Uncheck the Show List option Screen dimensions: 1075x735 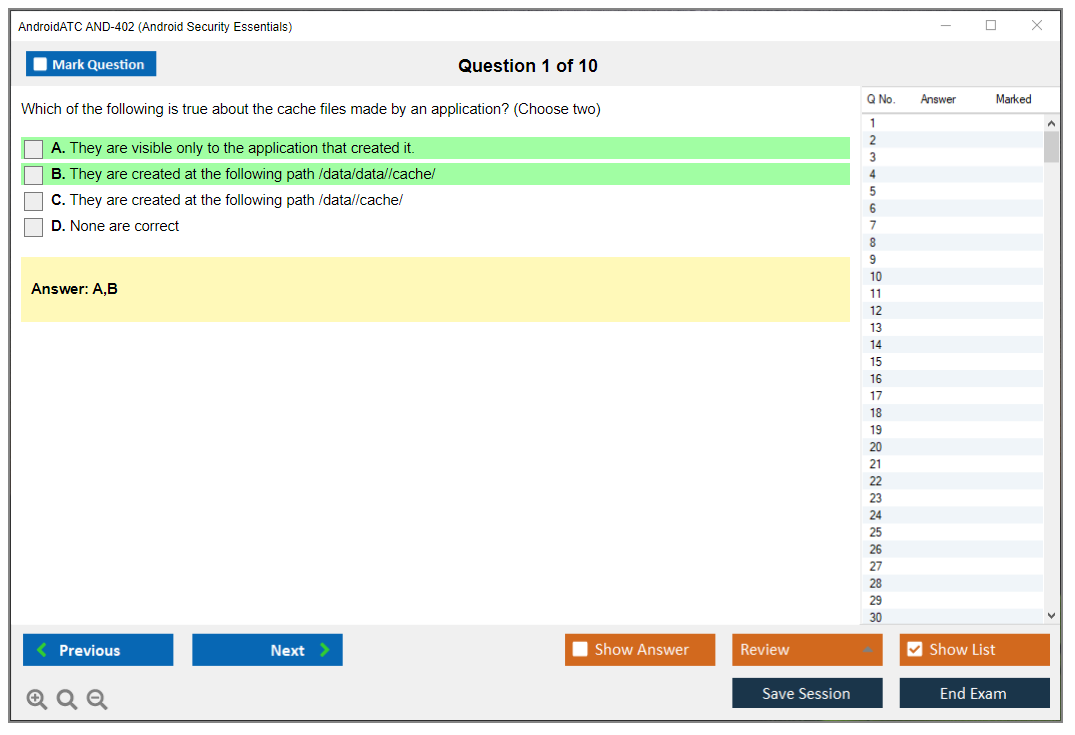click(914, 650)
